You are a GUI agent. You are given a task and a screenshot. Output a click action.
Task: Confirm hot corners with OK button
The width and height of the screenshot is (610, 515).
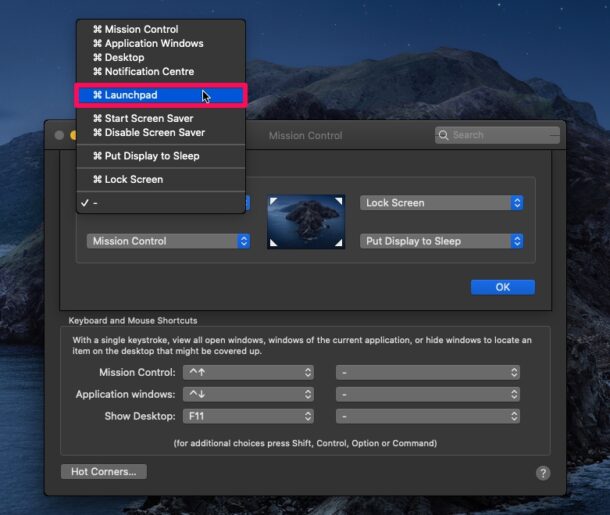503,287
